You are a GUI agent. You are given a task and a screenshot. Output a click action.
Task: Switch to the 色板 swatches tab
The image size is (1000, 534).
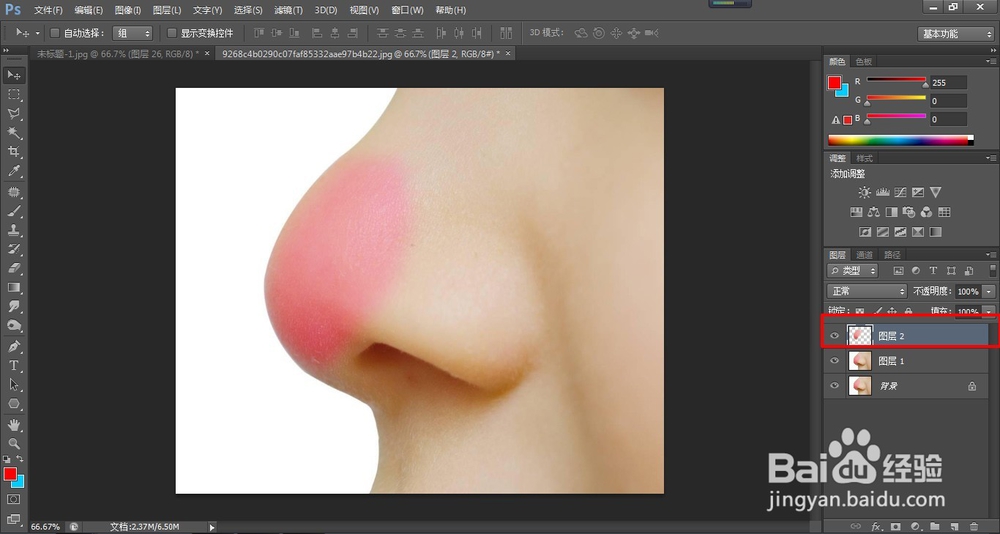click(864, 61)
